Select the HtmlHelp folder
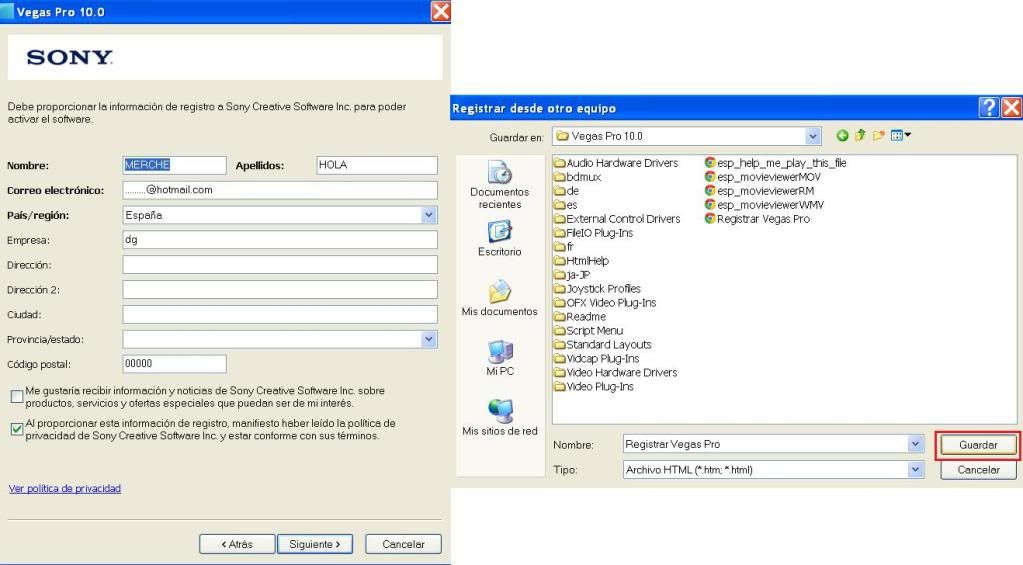This screenshot has height=565, width=1023. [581, 261]
